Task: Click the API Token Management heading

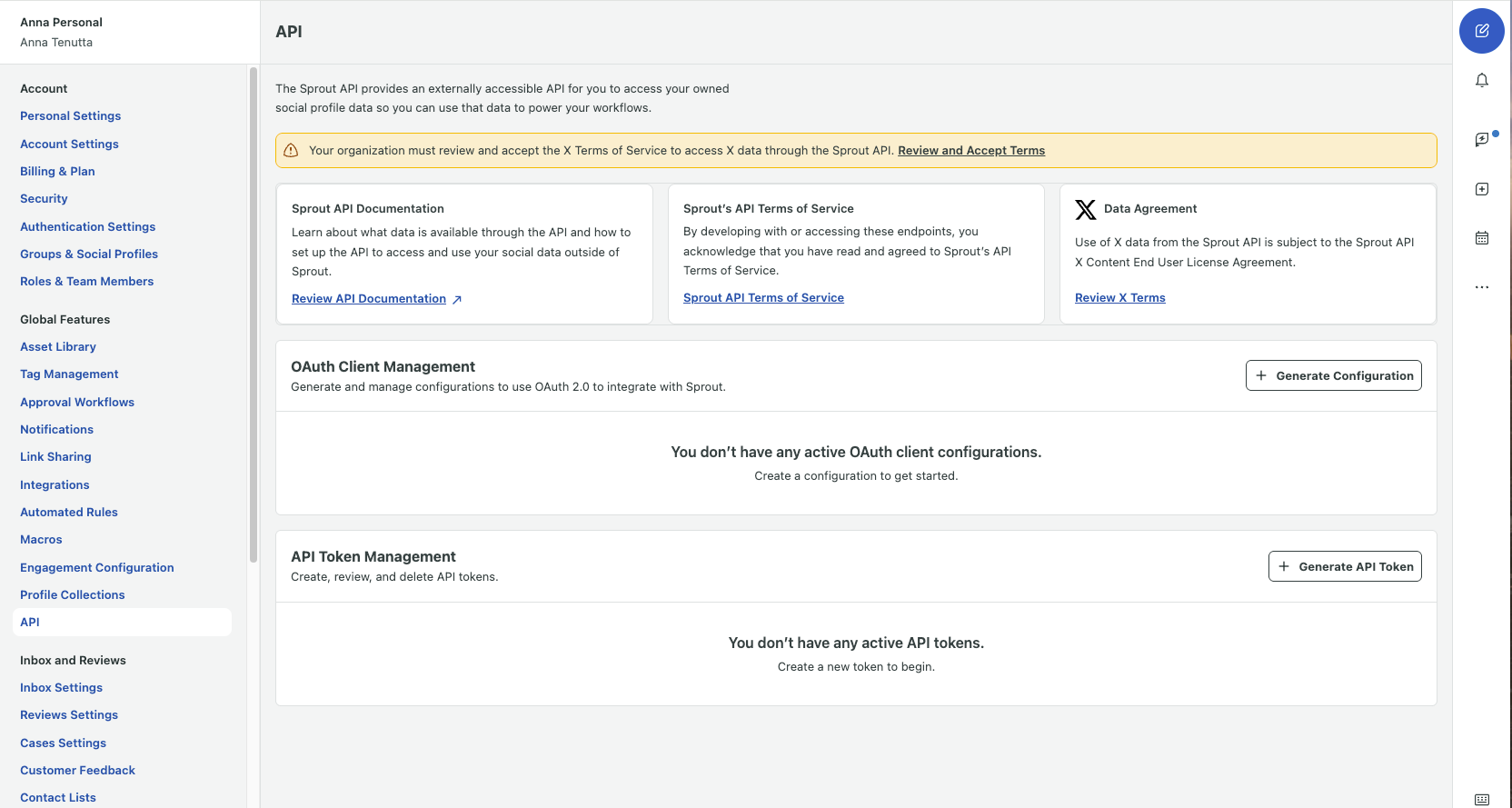Action: 373,557
